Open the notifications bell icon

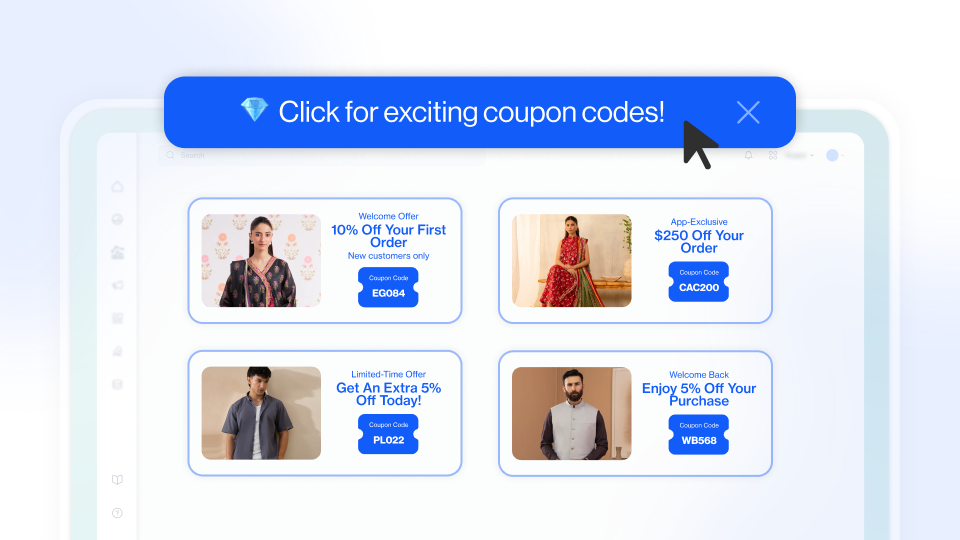pyautogui.click(x=748, y=156)
